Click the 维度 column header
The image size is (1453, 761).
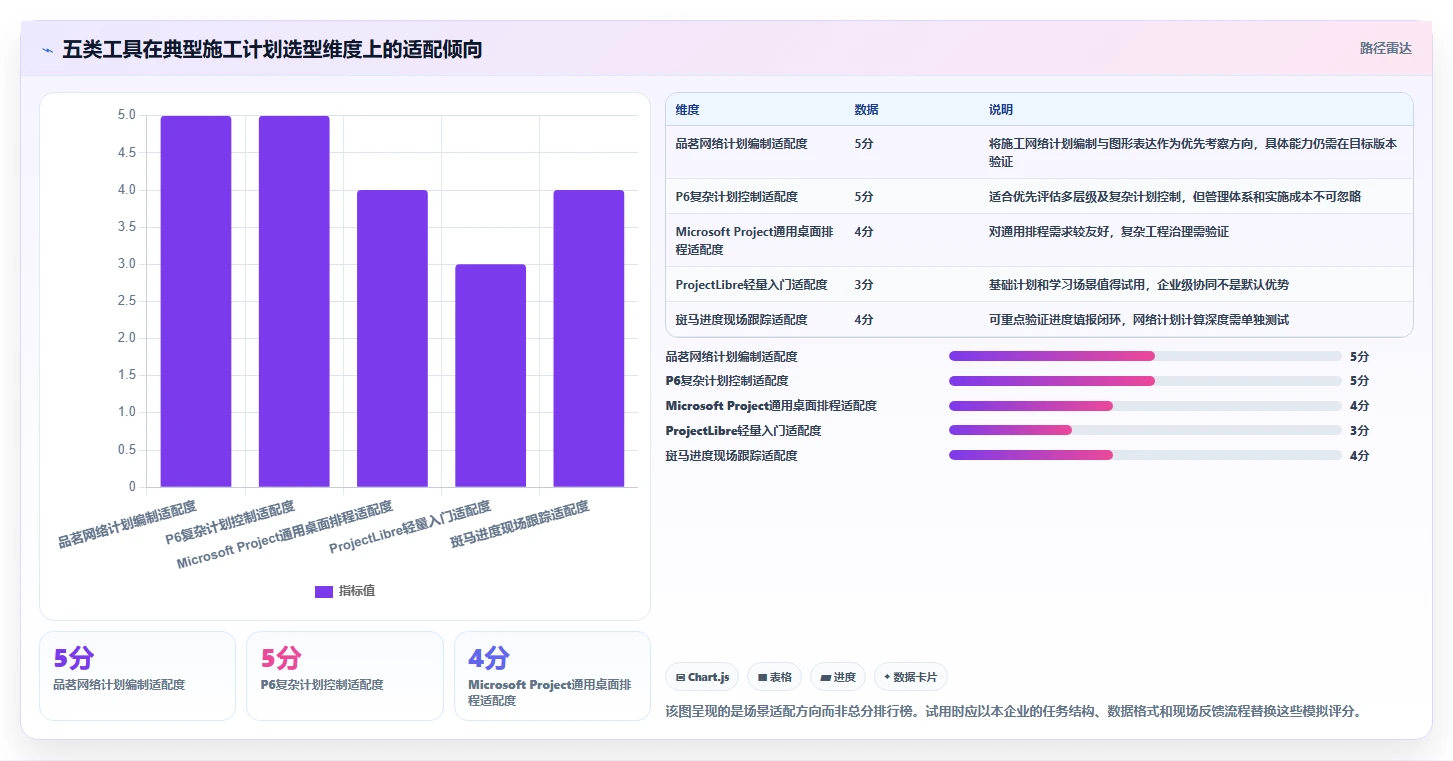[687, 110]
